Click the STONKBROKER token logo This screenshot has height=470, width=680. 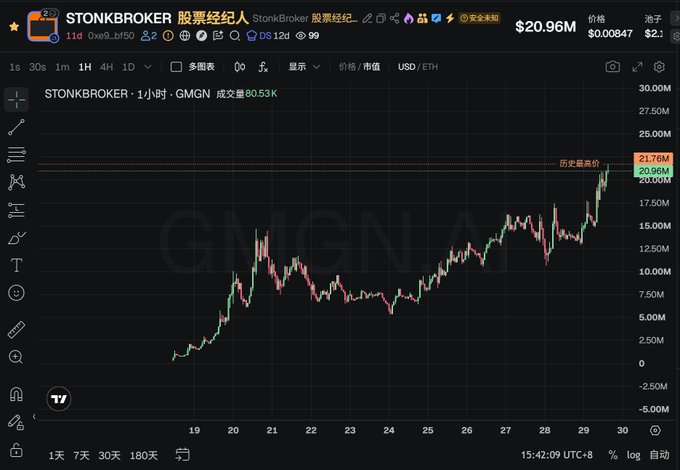42,26
